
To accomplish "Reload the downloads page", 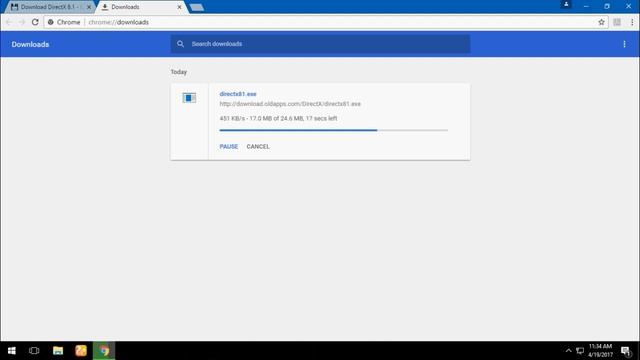I will click(x=35, y=22).
